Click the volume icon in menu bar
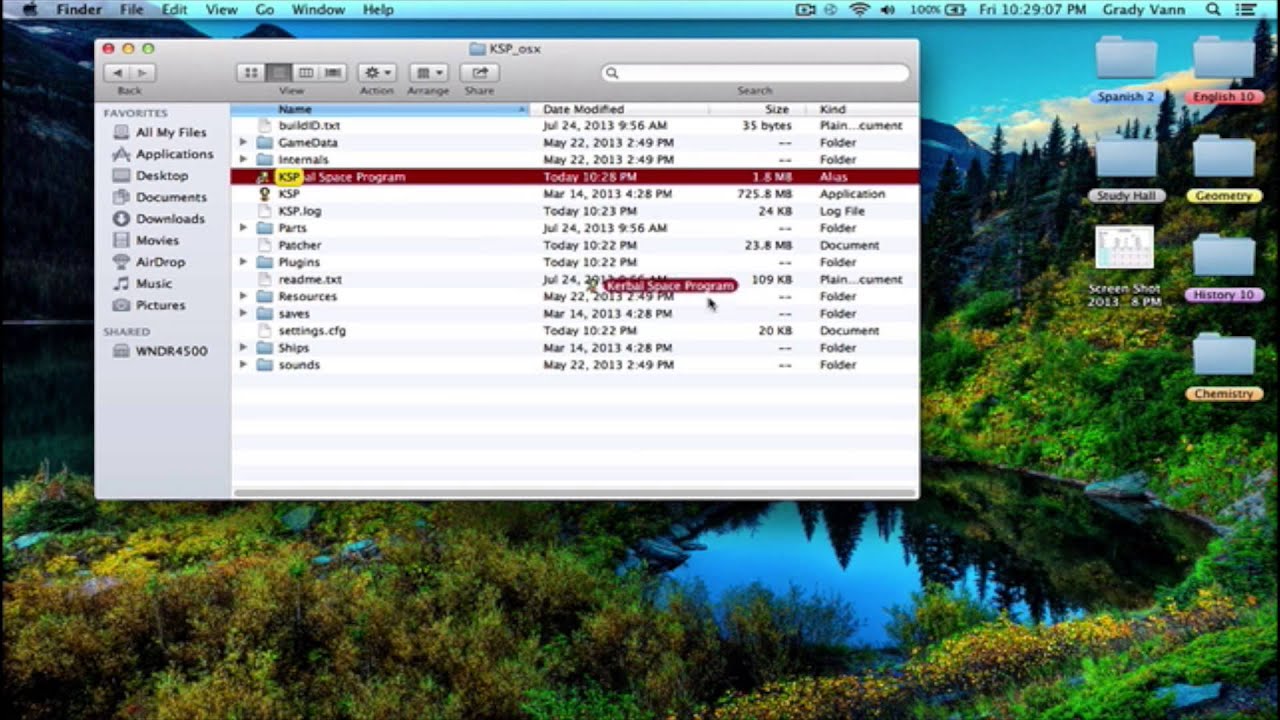 [x=887, y=9]
